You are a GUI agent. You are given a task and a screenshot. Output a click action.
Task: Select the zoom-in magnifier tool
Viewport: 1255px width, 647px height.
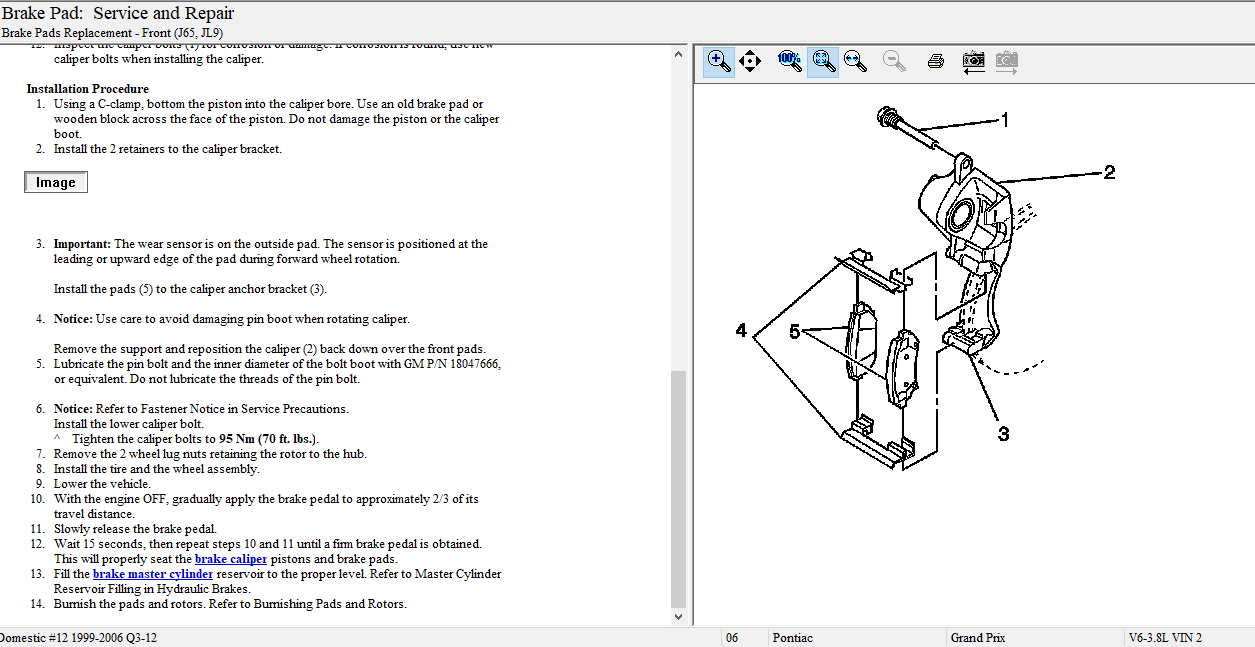(719, 61)
